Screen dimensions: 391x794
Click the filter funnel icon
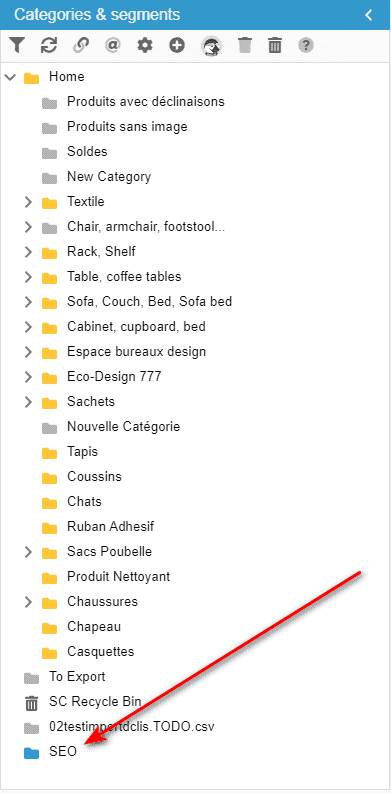point(17,46)
